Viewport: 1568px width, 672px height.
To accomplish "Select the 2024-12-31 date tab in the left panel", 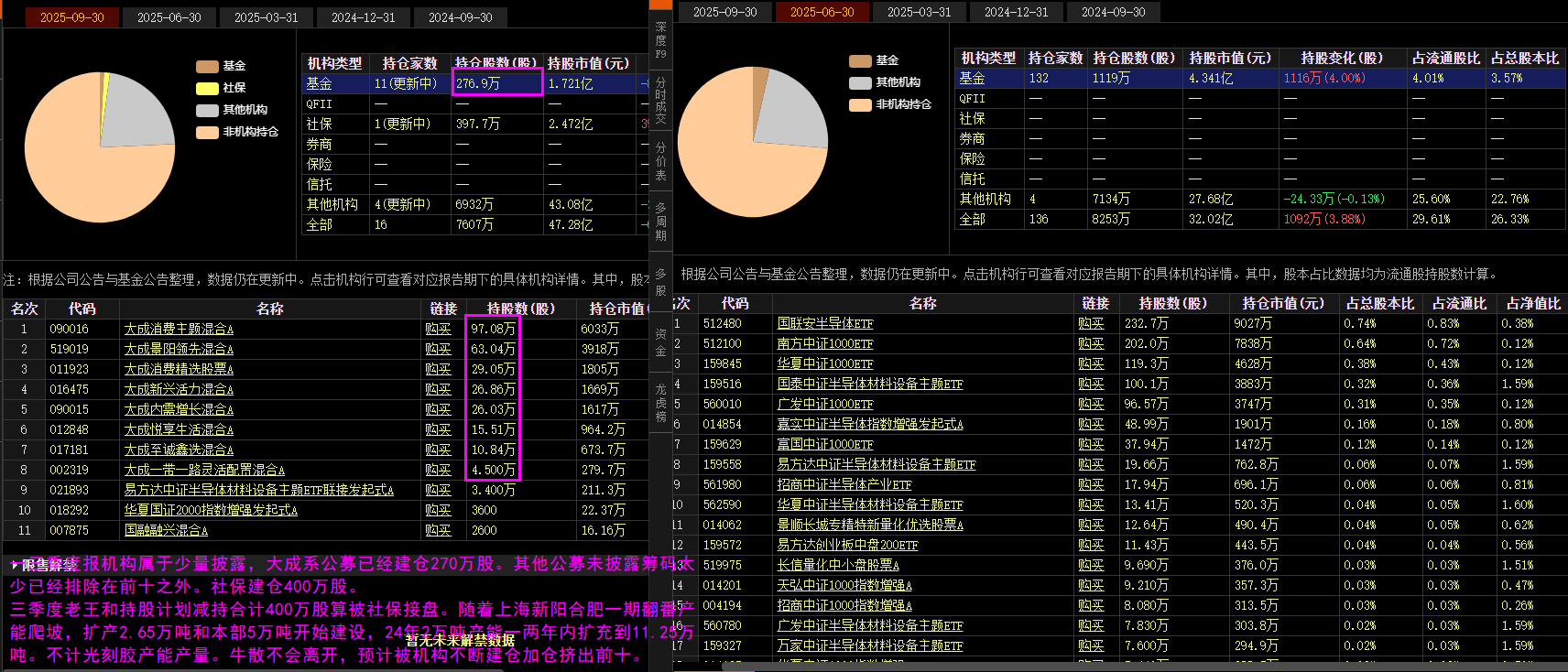I will tap(363, 17).
